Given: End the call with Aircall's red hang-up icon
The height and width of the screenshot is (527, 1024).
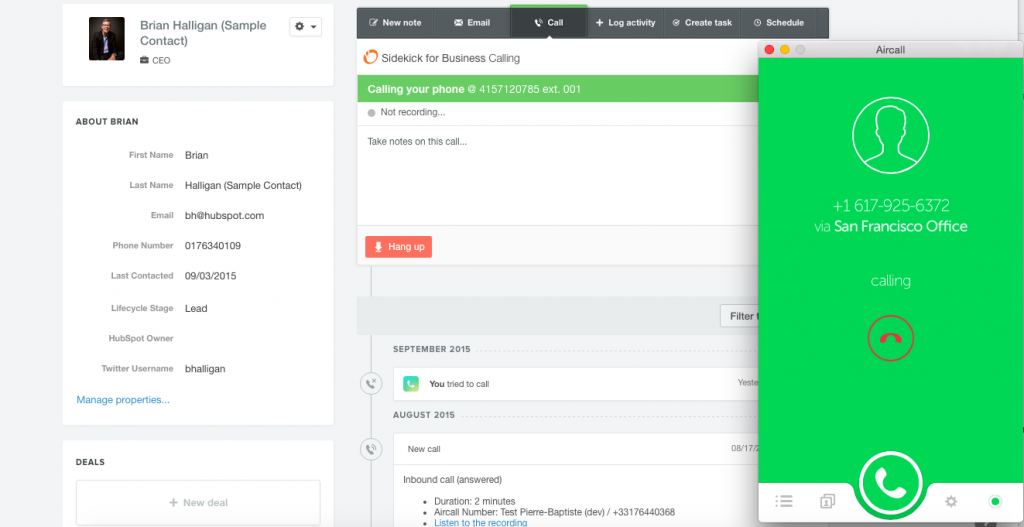Looking at the screenshot, I should tap(890, 338).
